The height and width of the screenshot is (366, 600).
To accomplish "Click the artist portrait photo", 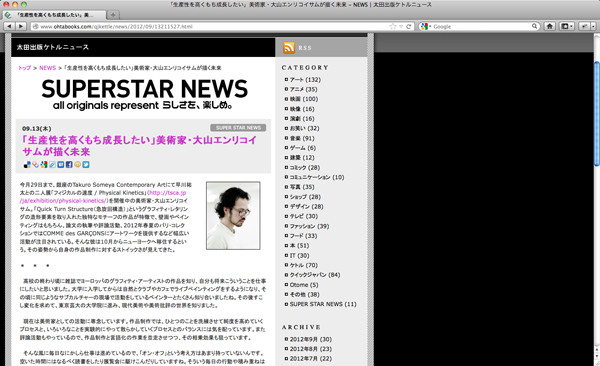I will click(233, 216).
